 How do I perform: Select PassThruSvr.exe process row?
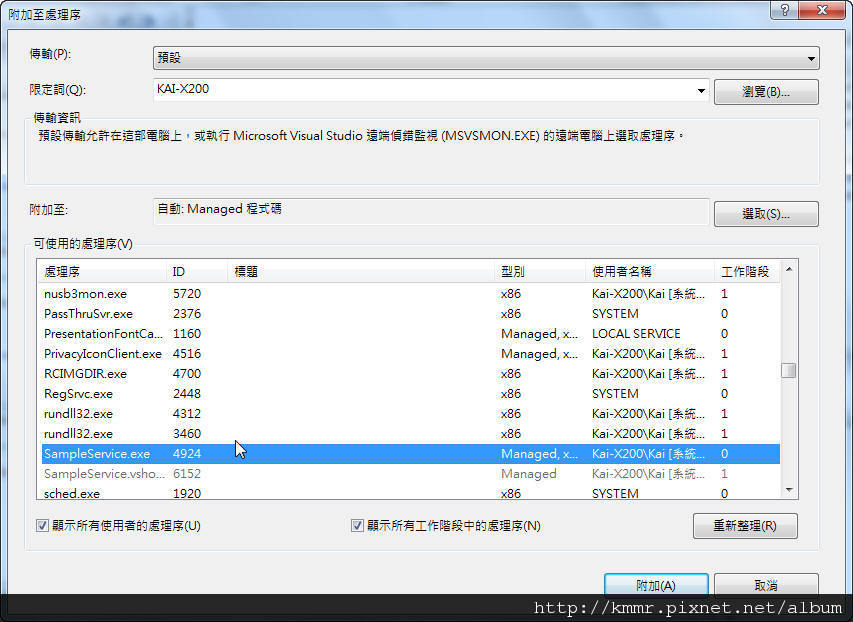pyautogui.click(x=411, y=314)
